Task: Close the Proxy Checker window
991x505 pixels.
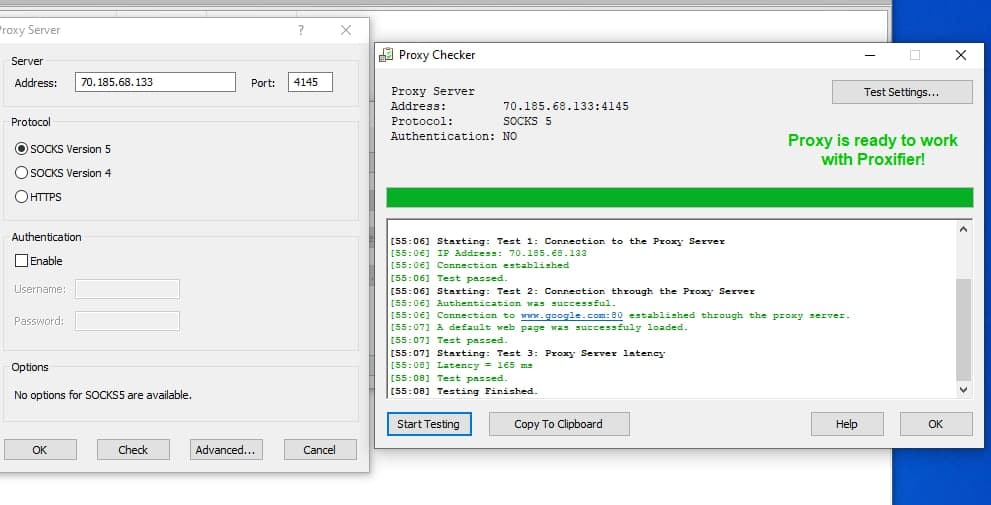Action: point(960,55)
